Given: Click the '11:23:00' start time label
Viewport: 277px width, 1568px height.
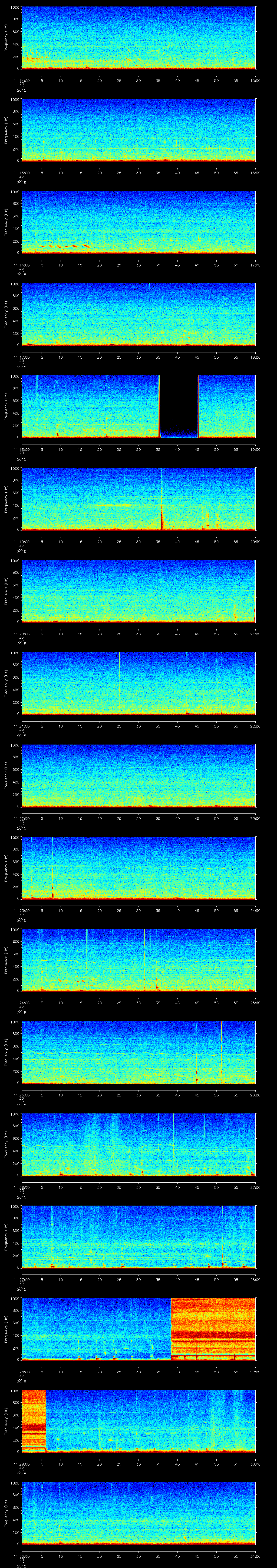Looking at the screenshot, I should pyautogui.click(x=22, y=910).
